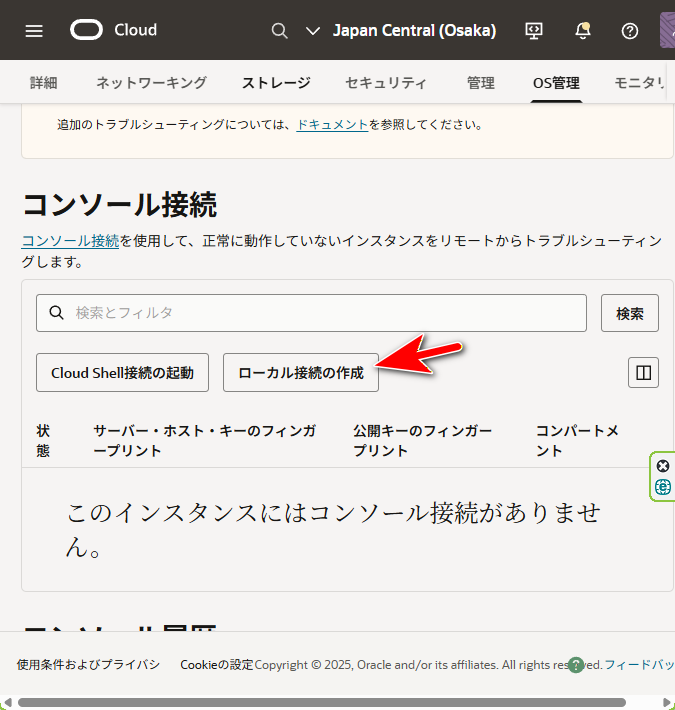Close the floating side widget
Image resolution: width=675 pixels, height=710 pixels.
click(663, 466)
